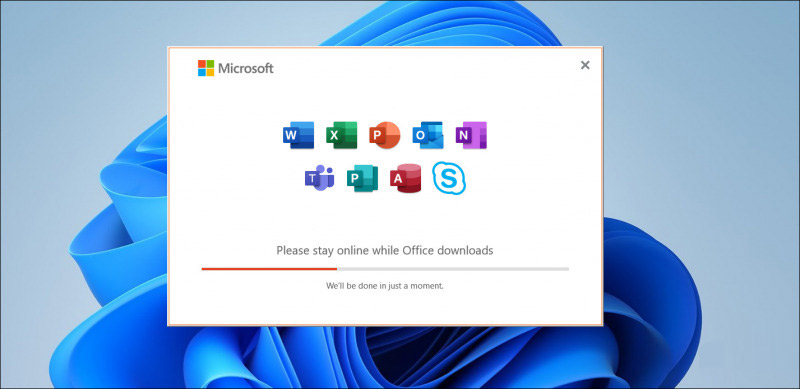
Task: Click the Publisher icon
Action: [362, 179]
